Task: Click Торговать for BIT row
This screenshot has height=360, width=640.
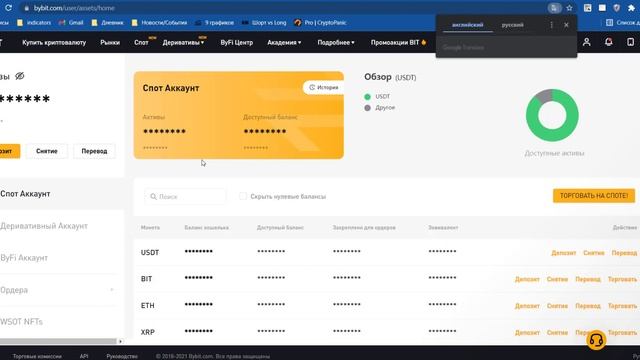Action: click(622, 280)
